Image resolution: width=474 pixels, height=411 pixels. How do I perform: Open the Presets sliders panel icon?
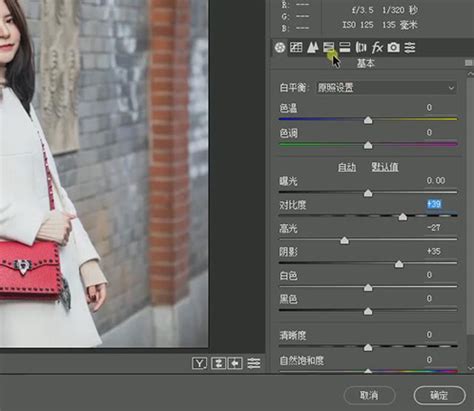pyautogui.click(x=410, y=48)
